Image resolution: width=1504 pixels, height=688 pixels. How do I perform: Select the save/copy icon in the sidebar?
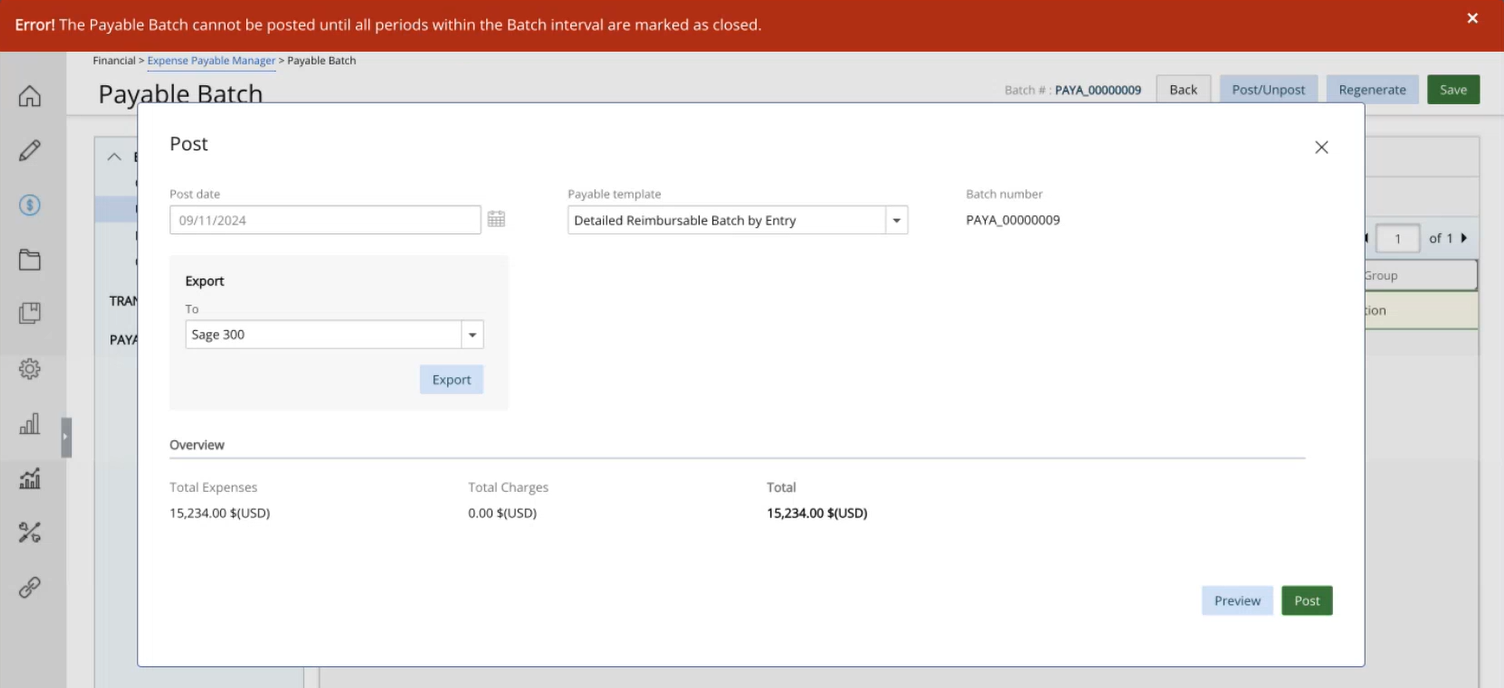pos(29,313)
